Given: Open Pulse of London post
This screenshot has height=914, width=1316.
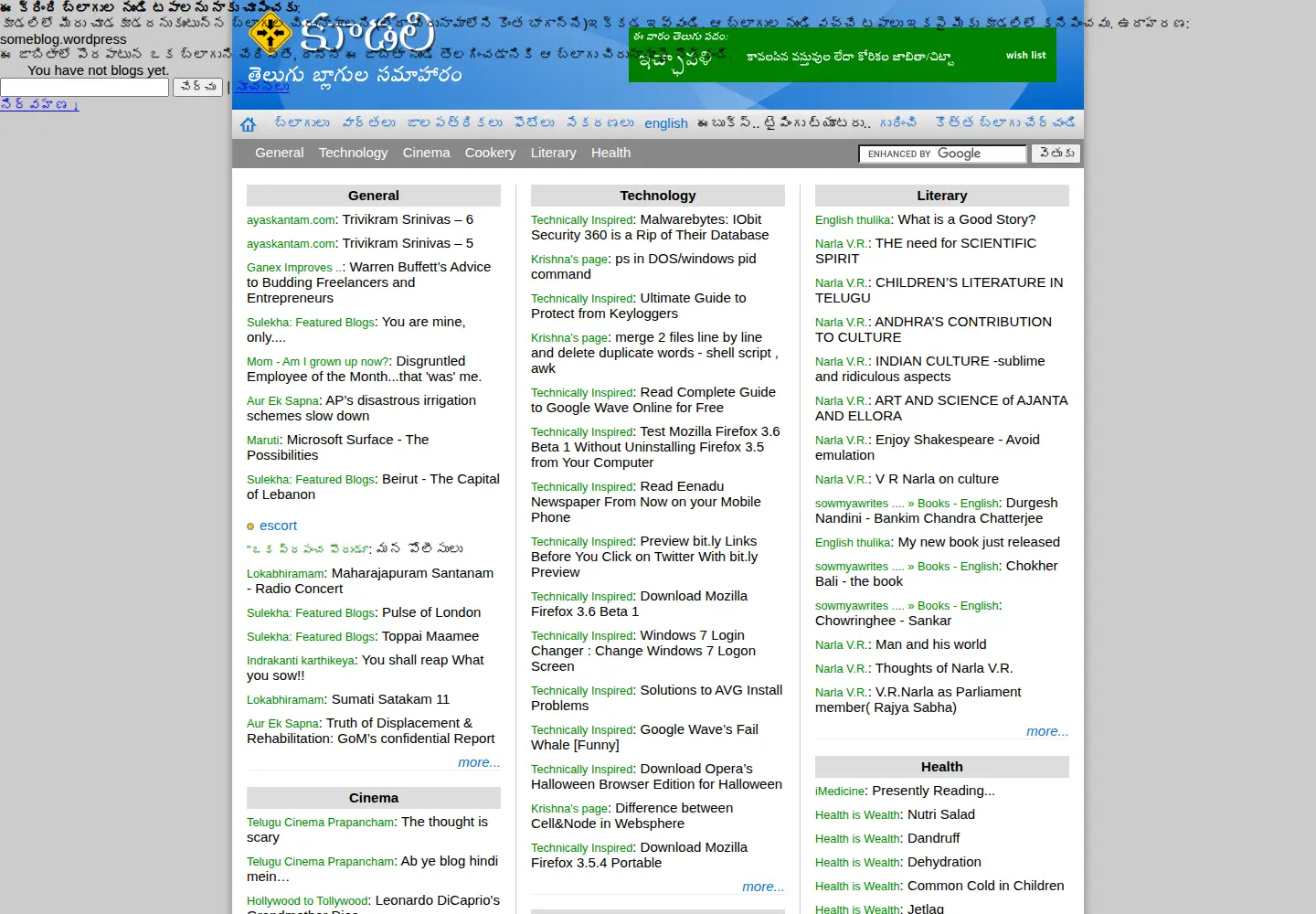Looking at the screenshot, I should [431, 612].
